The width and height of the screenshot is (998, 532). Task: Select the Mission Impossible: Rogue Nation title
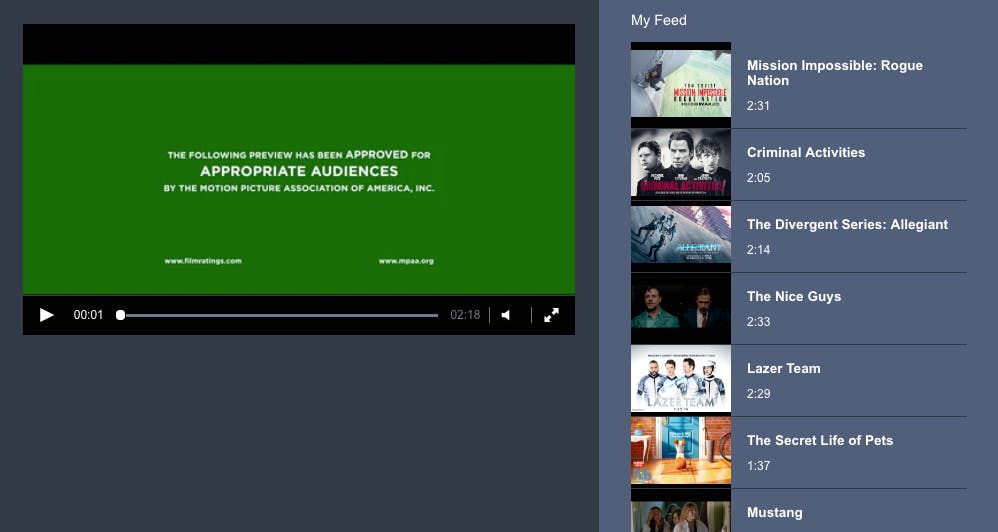pos(834,73)
